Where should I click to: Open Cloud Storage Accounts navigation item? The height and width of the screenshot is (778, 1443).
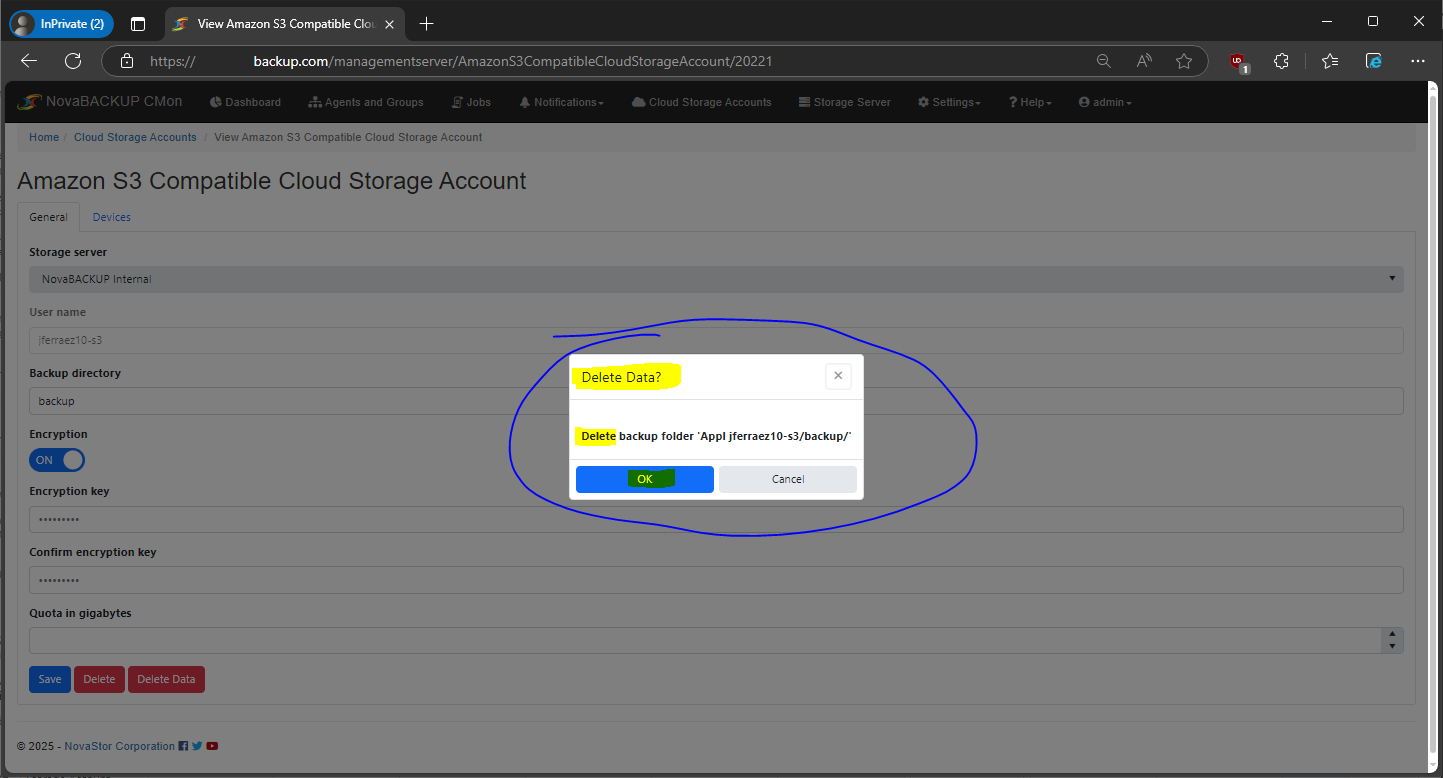click(702, 102)
